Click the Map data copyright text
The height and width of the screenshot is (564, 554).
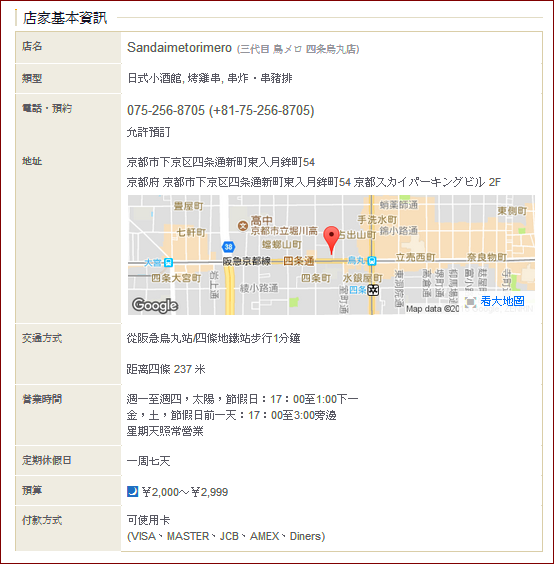coord(433,309)
